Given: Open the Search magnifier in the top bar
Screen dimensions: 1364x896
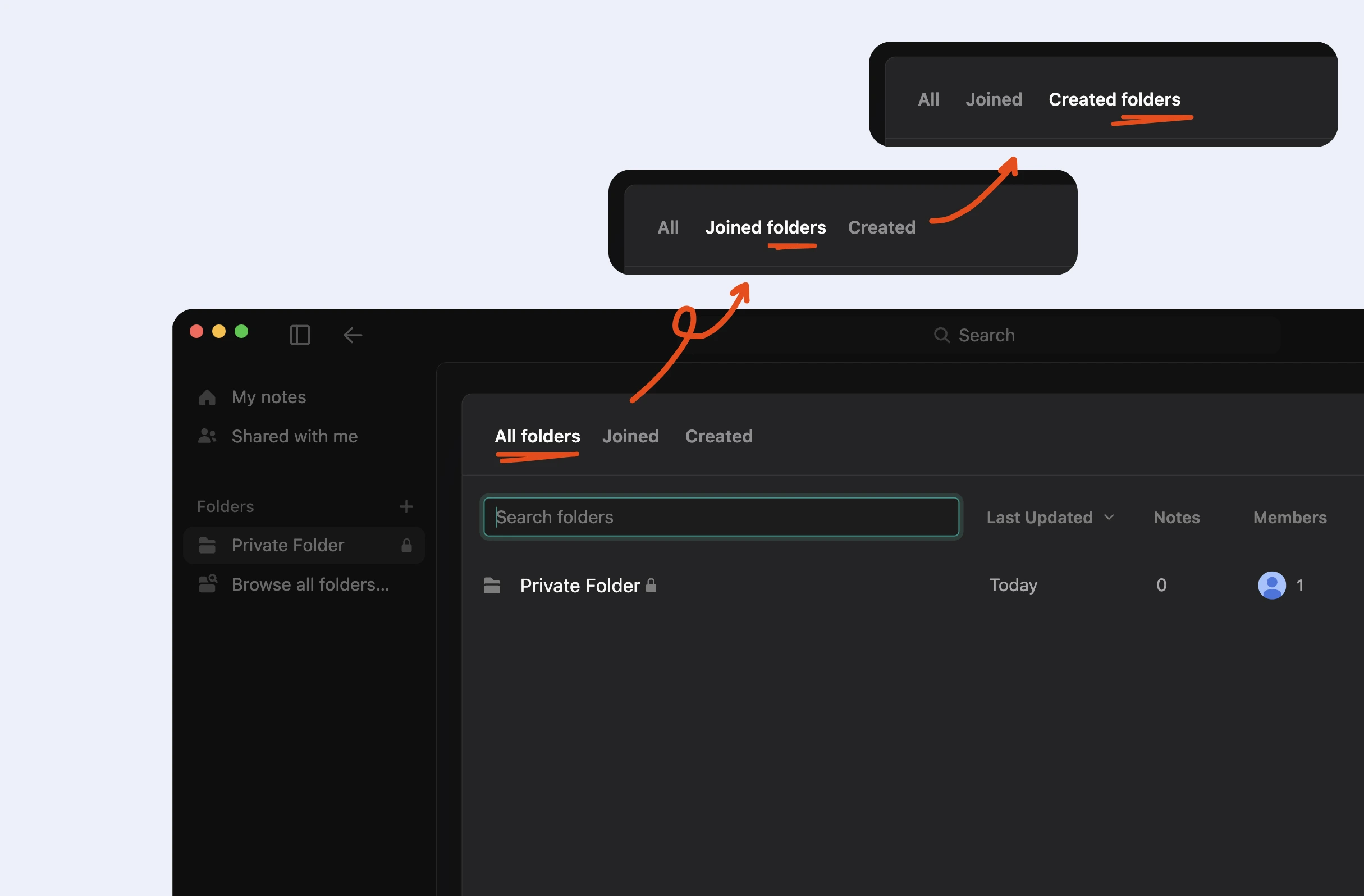Looking at the screenshot, I should pos(942,335).
